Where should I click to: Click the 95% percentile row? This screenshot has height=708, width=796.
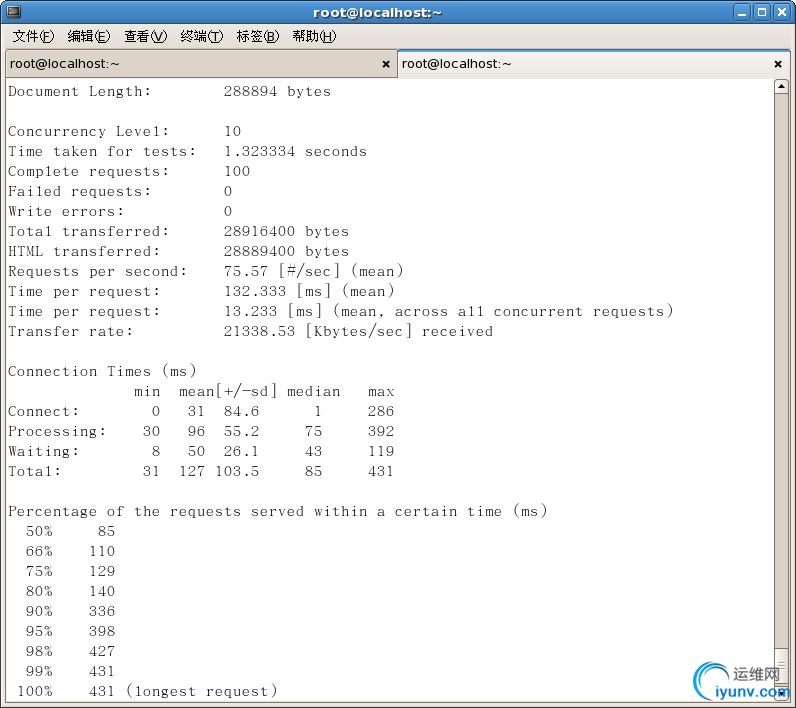pos(71,631)
